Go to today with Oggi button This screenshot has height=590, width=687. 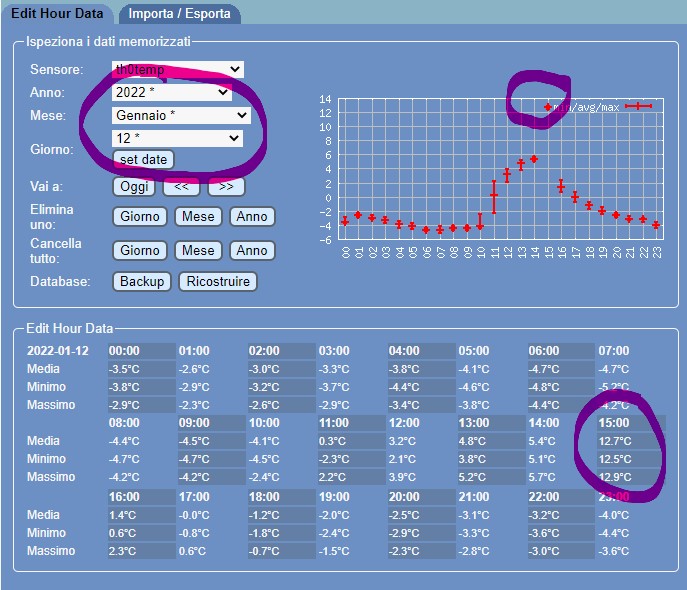[134, 187]
